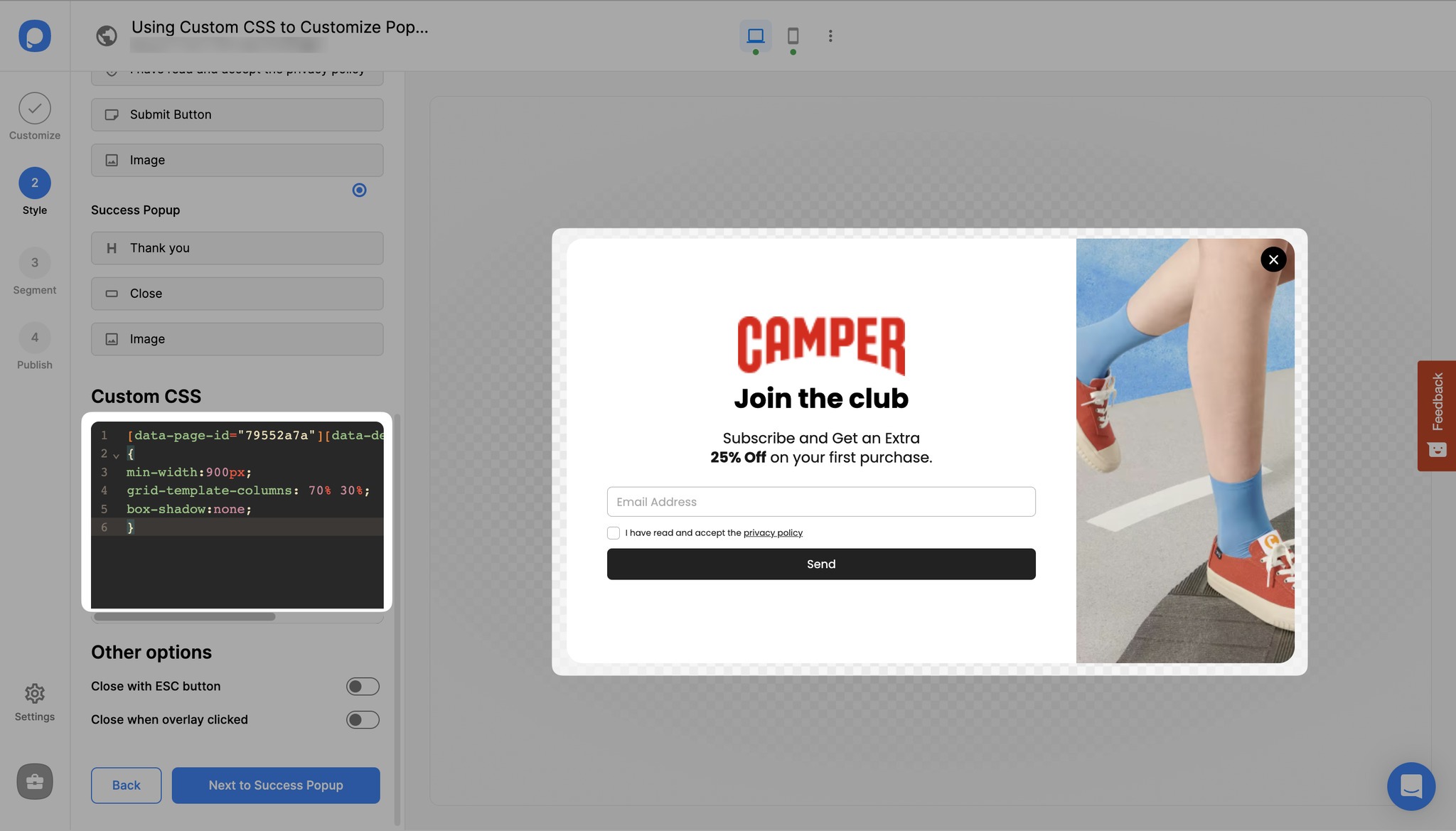The image size is (1456, 831).
Task: Select the Style step icon
Action: point(35,182)
